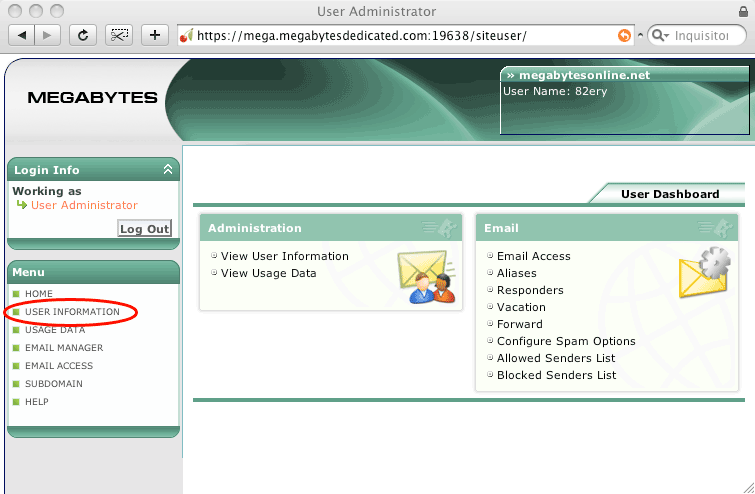Click the Vacation link

point(521,307)
